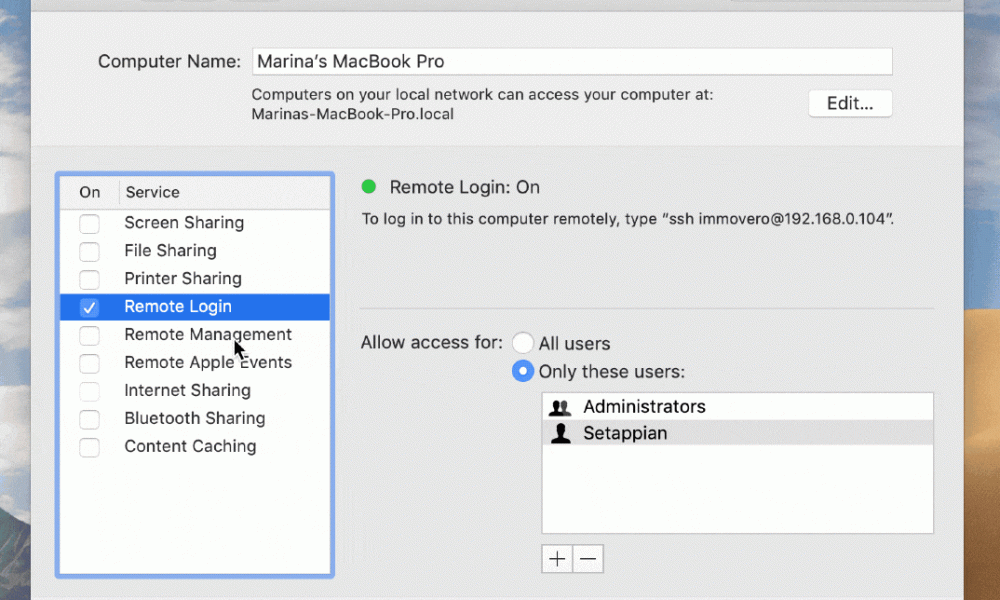Image resolution: width=1000 pixels, height=600 pixels.
Task: Click the Edit... button
Action: click(x=850, y=103)
